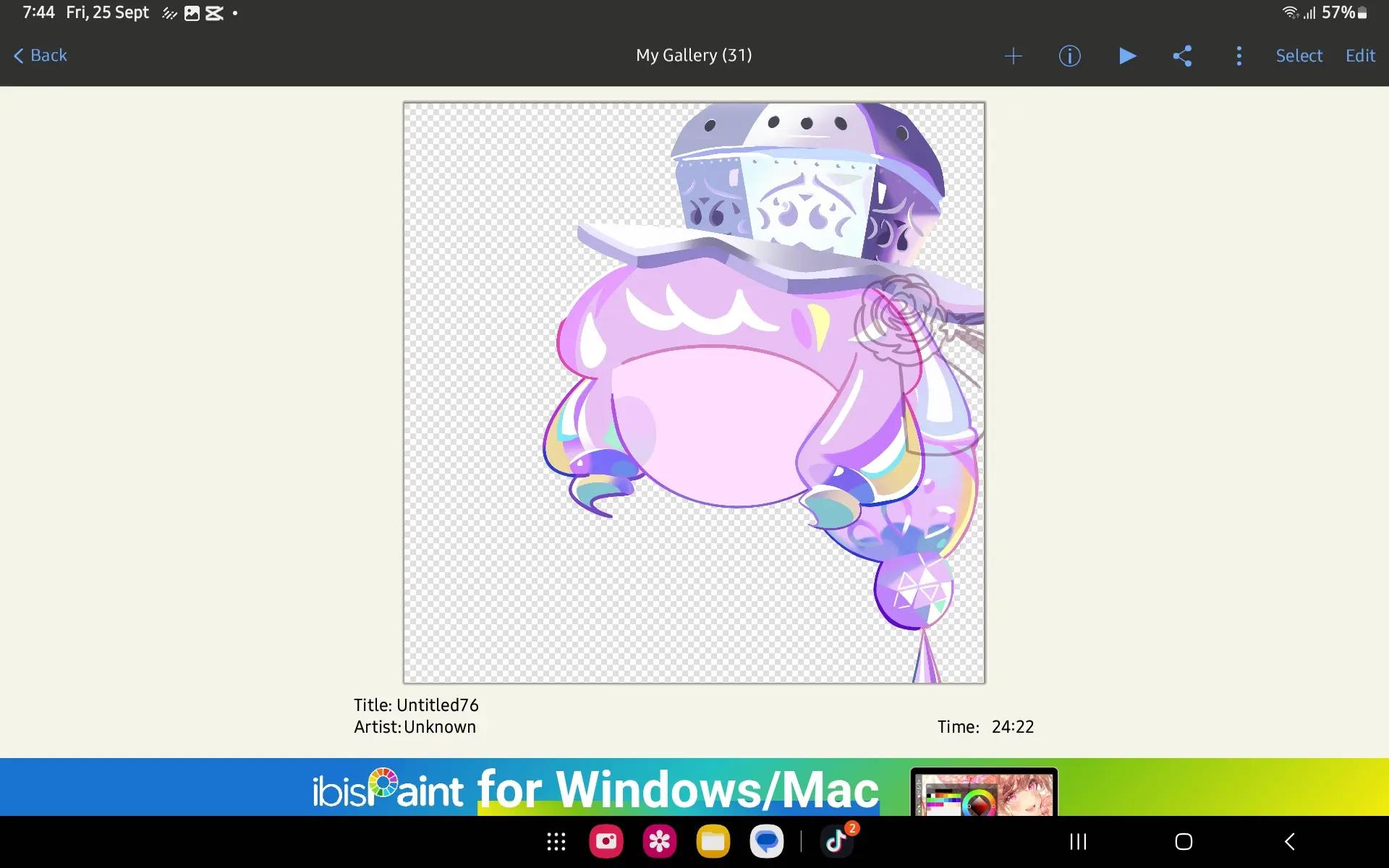1389x868 pixels.
Task: Go to home screen via Home button
Action: 1184,841
